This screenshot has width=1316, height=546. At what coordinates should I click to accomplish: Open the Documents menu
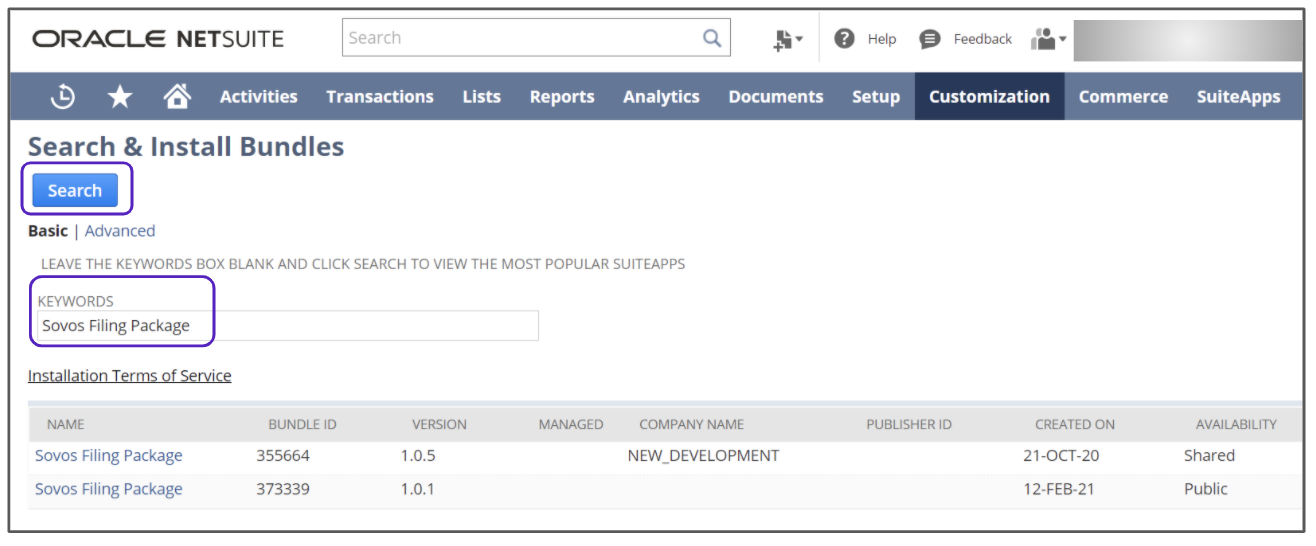click(x=776, y=96)
